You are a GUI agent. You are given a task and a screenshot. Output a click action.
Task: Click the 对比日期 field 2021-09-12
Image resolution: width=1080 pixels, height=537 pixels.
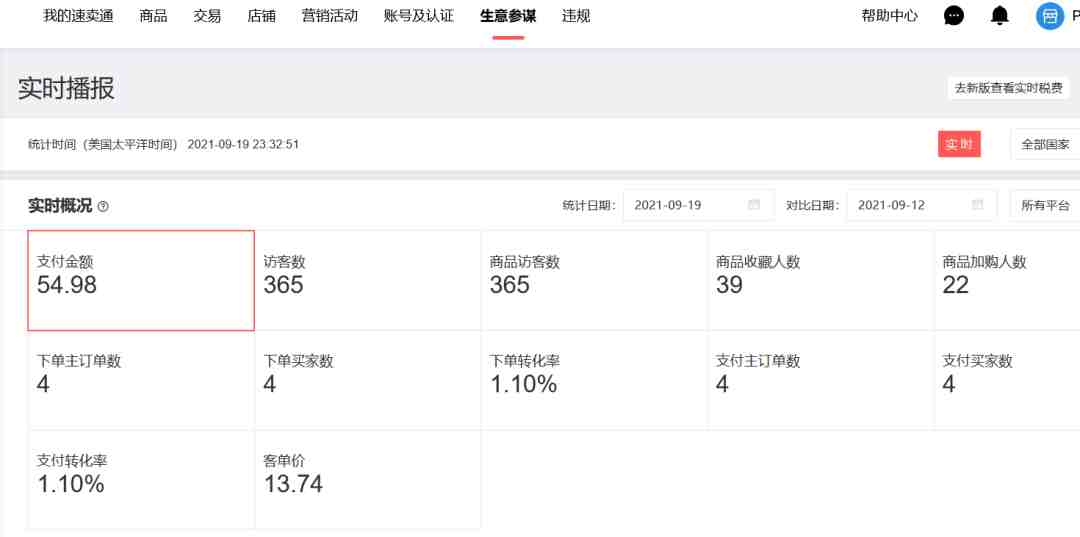click(922, 205)
